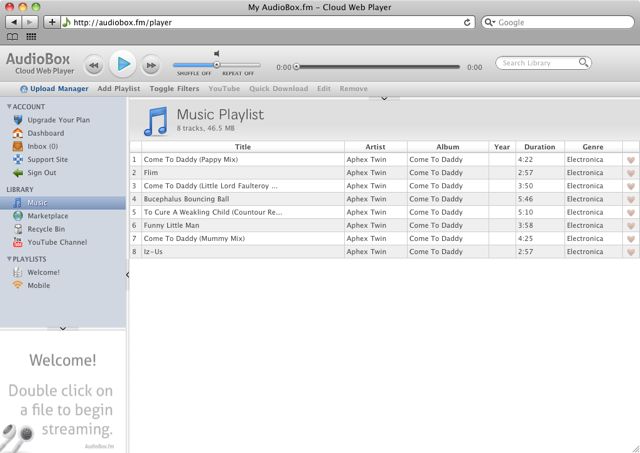The image size is (640, 453).
Task: Click the add bookmark plus button
Action: [52, 22]
